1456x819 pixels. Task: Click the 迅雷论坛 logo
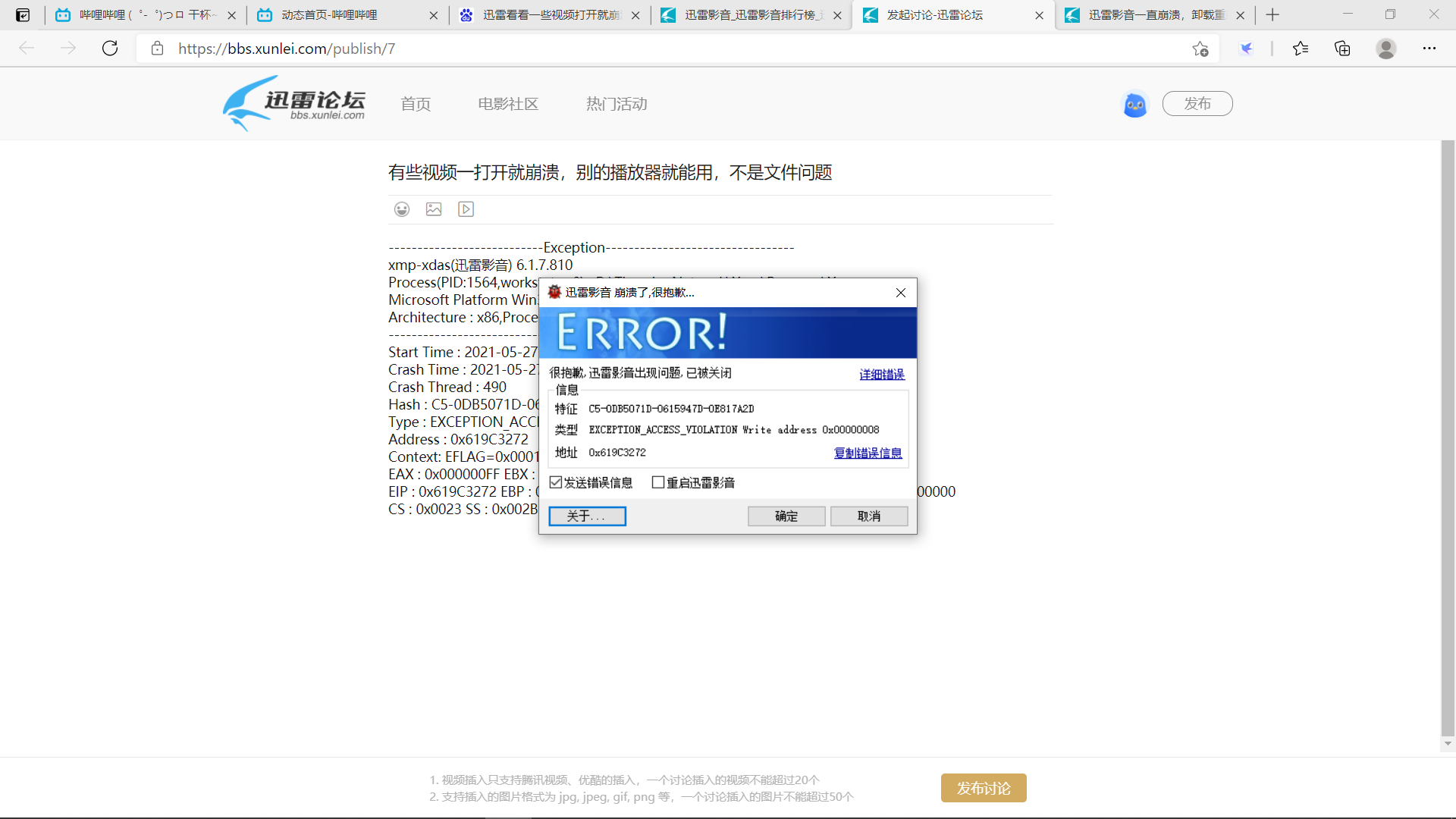[294, 103]
